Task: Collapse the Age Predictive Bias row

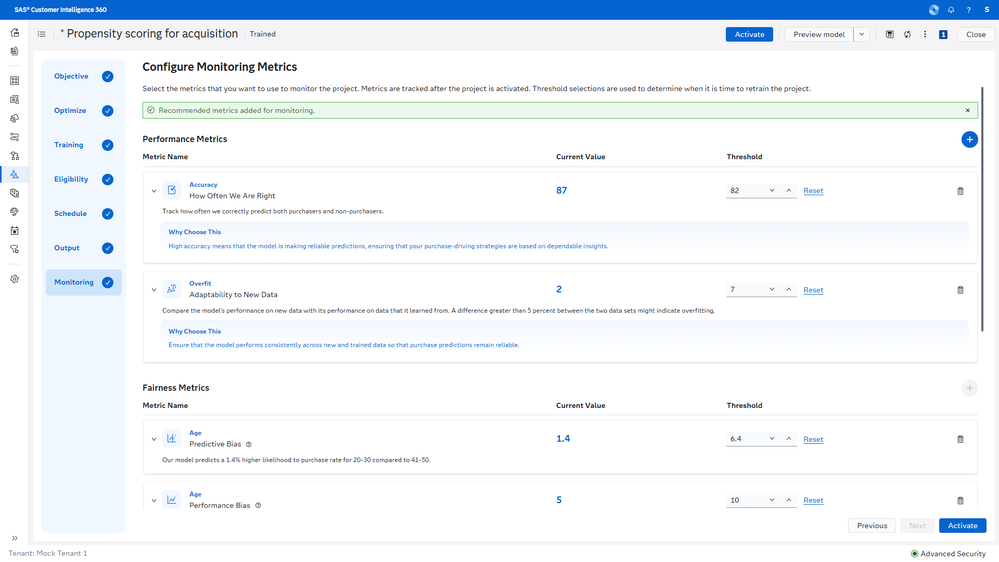Action: pyautogui.click(x=154, y=438)
